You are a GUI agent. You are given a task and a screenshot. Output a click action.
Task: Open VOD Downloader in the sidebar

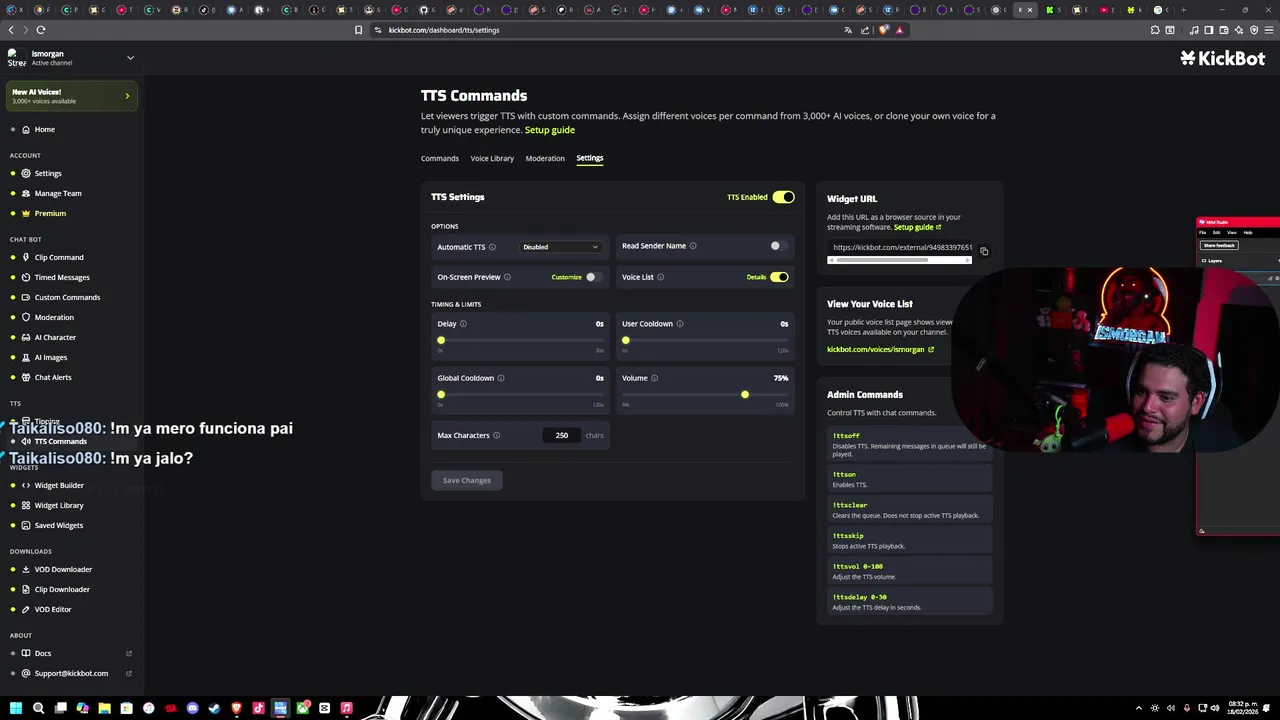(x=63, y=569)
